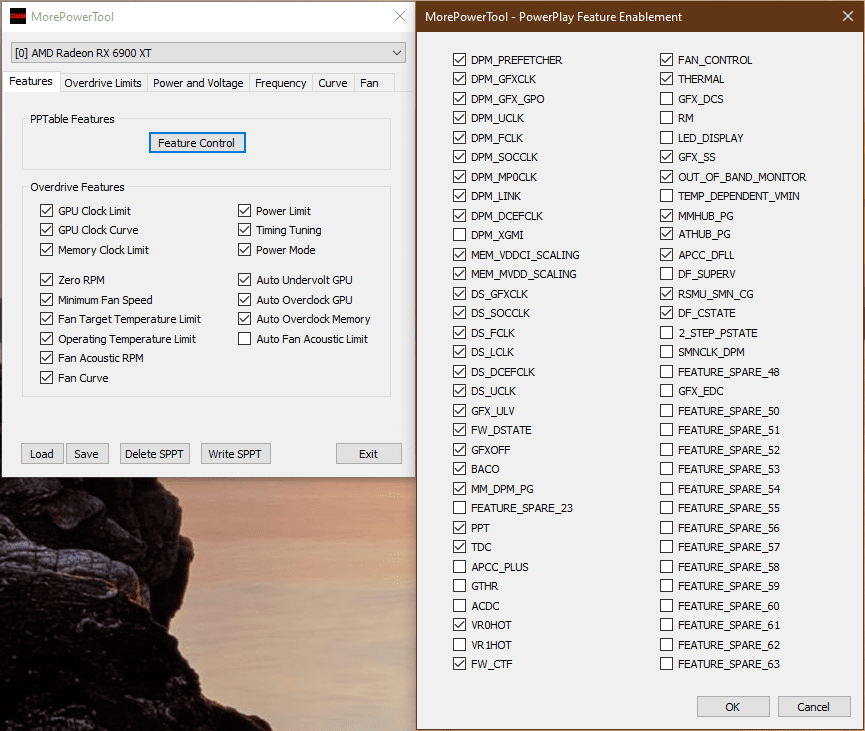The image size is (865, 731).
Task: Enable TEMP_DEPENDENT_VMIN checkbox
Action: 666,196
